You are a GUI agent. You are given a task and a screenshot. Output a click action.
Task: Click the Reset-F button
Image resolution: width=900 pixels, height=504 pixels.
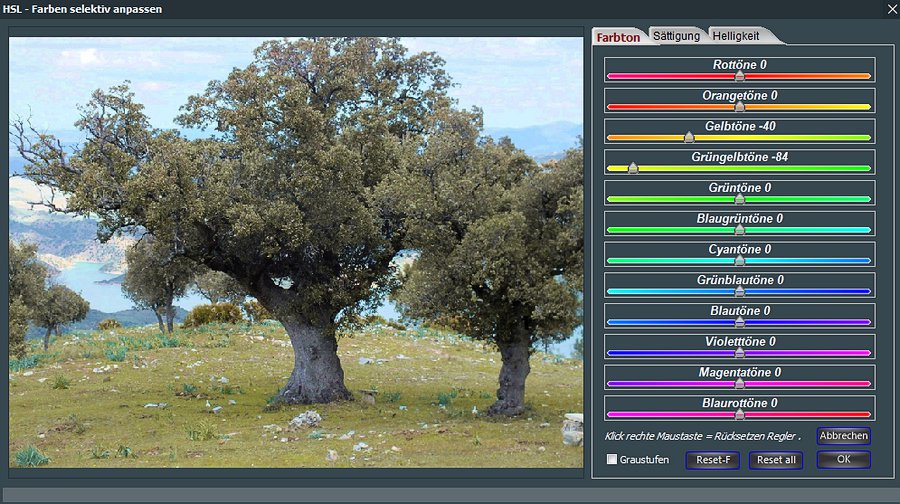tap(712, 460)
